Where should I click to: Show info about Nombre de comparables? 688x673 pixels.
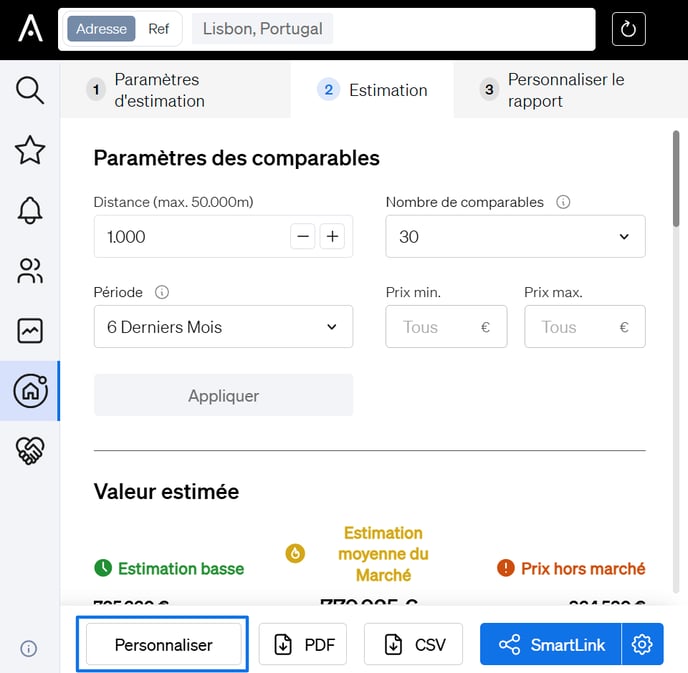pos(563,202)
